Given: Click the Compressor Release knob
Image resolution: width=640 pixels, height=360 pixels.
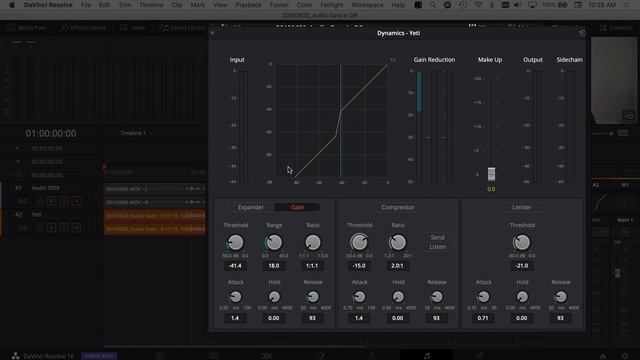Looking at the screenshot, I should coord(437,297).
